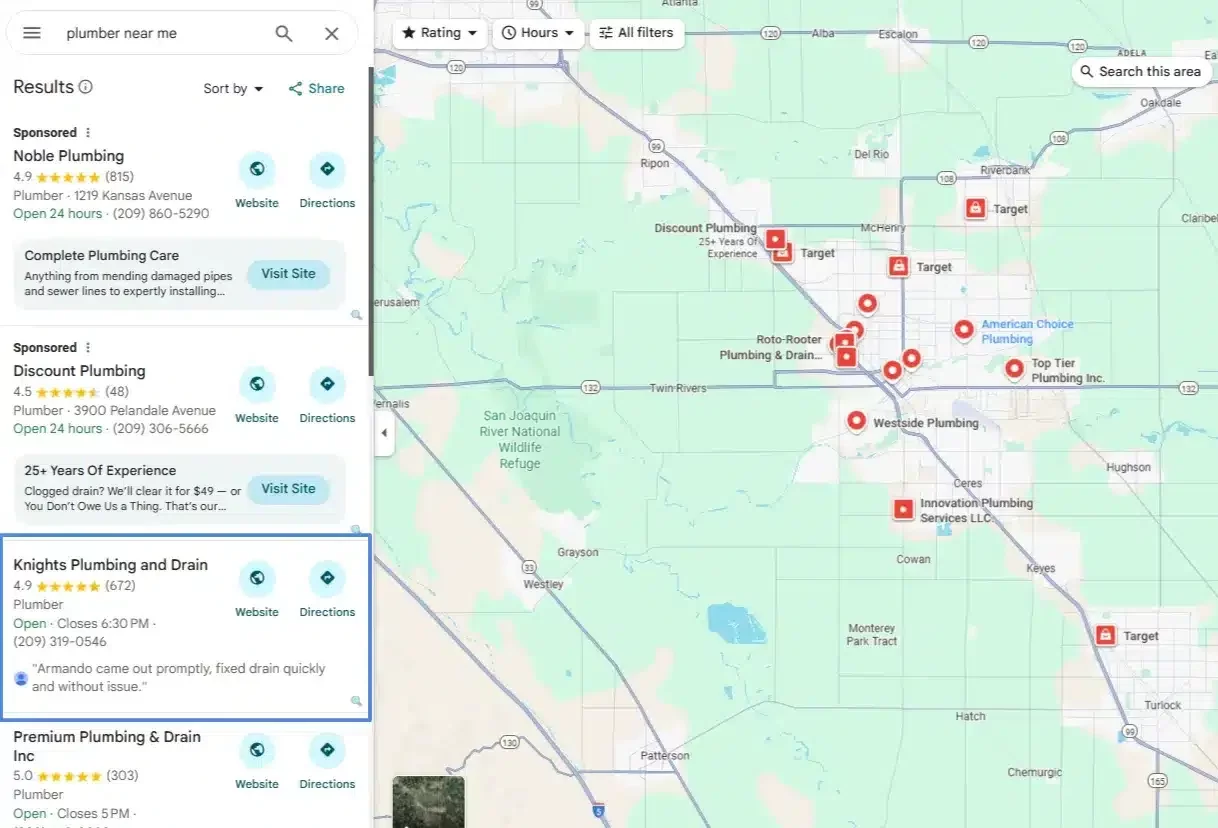
Task: Click Visit Site for Complete Plumbing Care
Action: pyautogui.click(x=288, y=274)
